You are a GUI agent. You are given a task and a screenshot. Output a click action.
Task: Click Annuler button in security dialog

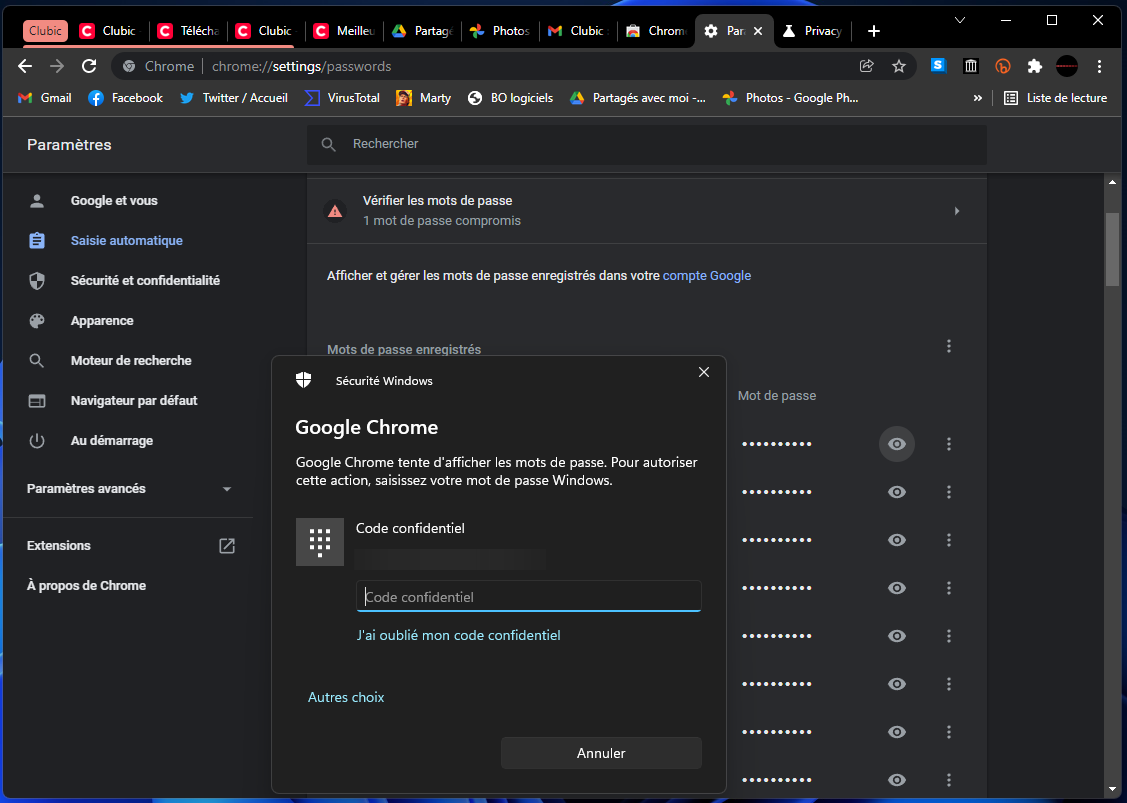pos(601,753)
